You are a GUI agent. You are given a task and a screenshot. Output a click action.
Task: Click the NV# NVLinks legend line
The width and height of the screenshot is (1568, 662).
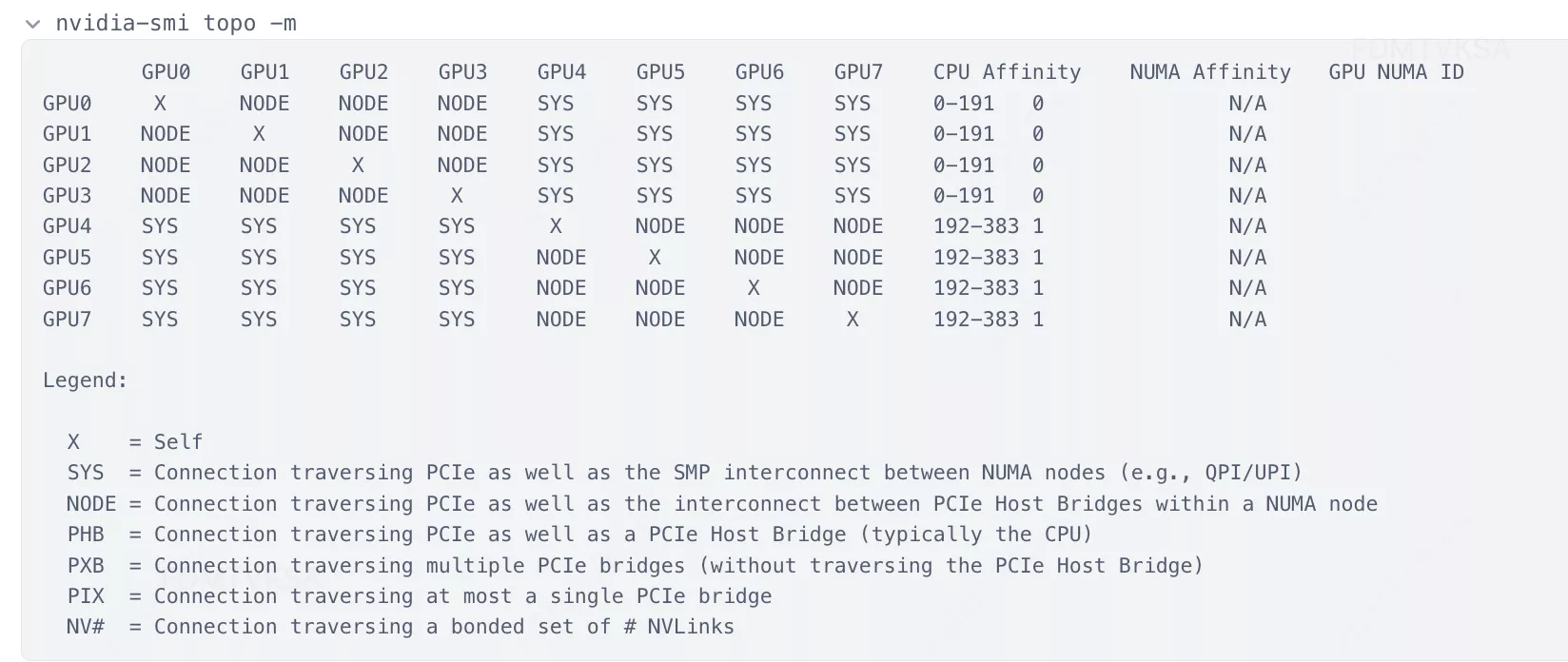(x=401, y=627)
